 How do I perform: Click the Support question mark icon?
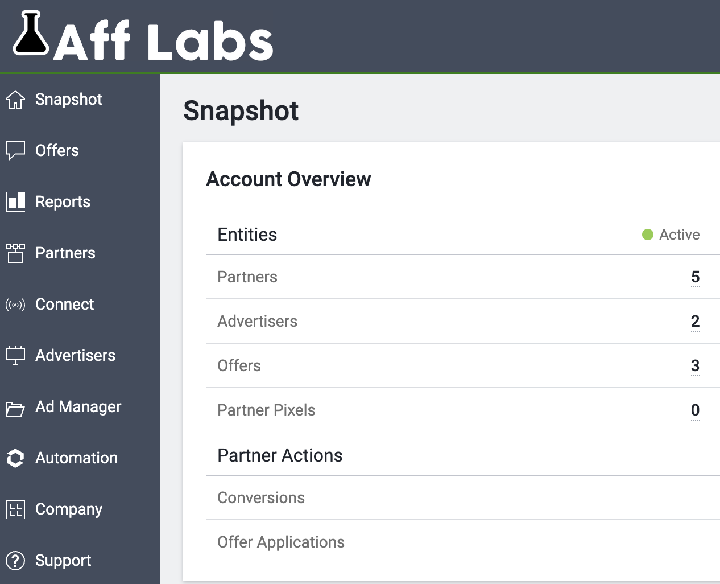[x=15, y=561]
